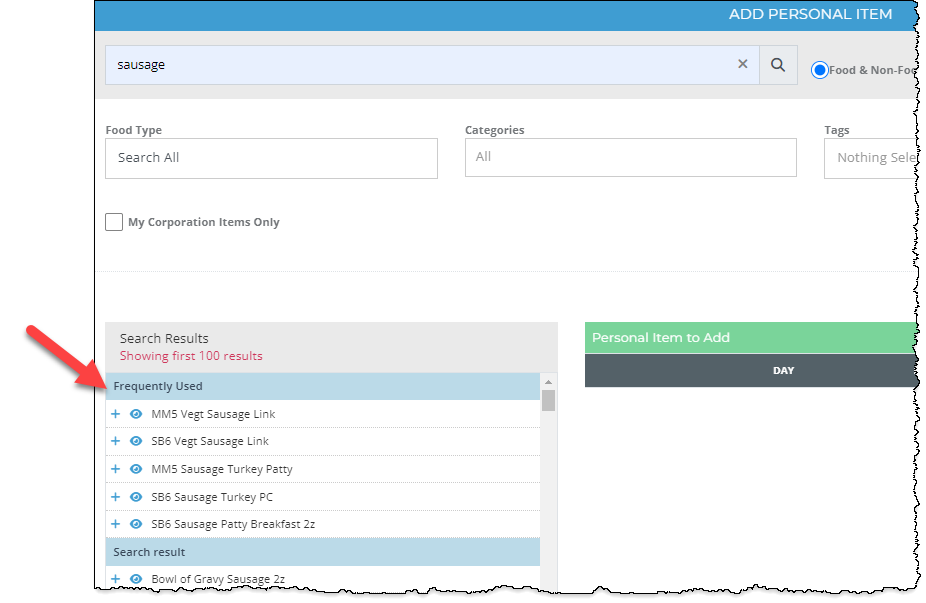This screenshot has width=926, height=603.
Task: Add SB6 Sausage Turkey PC with plus icon
Action: pos(115,496)
